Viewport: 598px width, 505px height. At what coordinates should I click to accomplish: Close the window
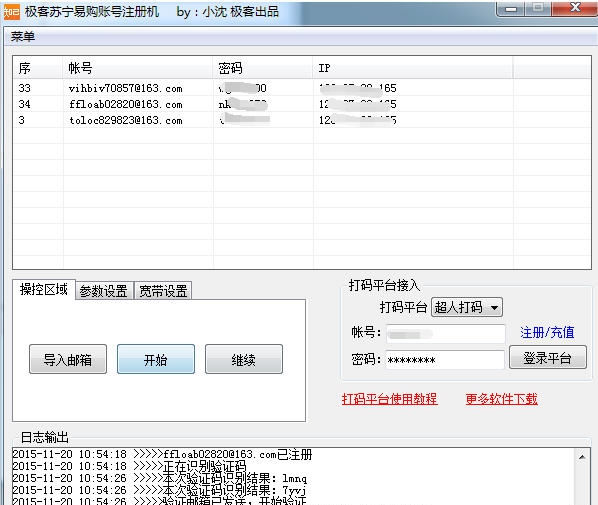click(574, 8)
